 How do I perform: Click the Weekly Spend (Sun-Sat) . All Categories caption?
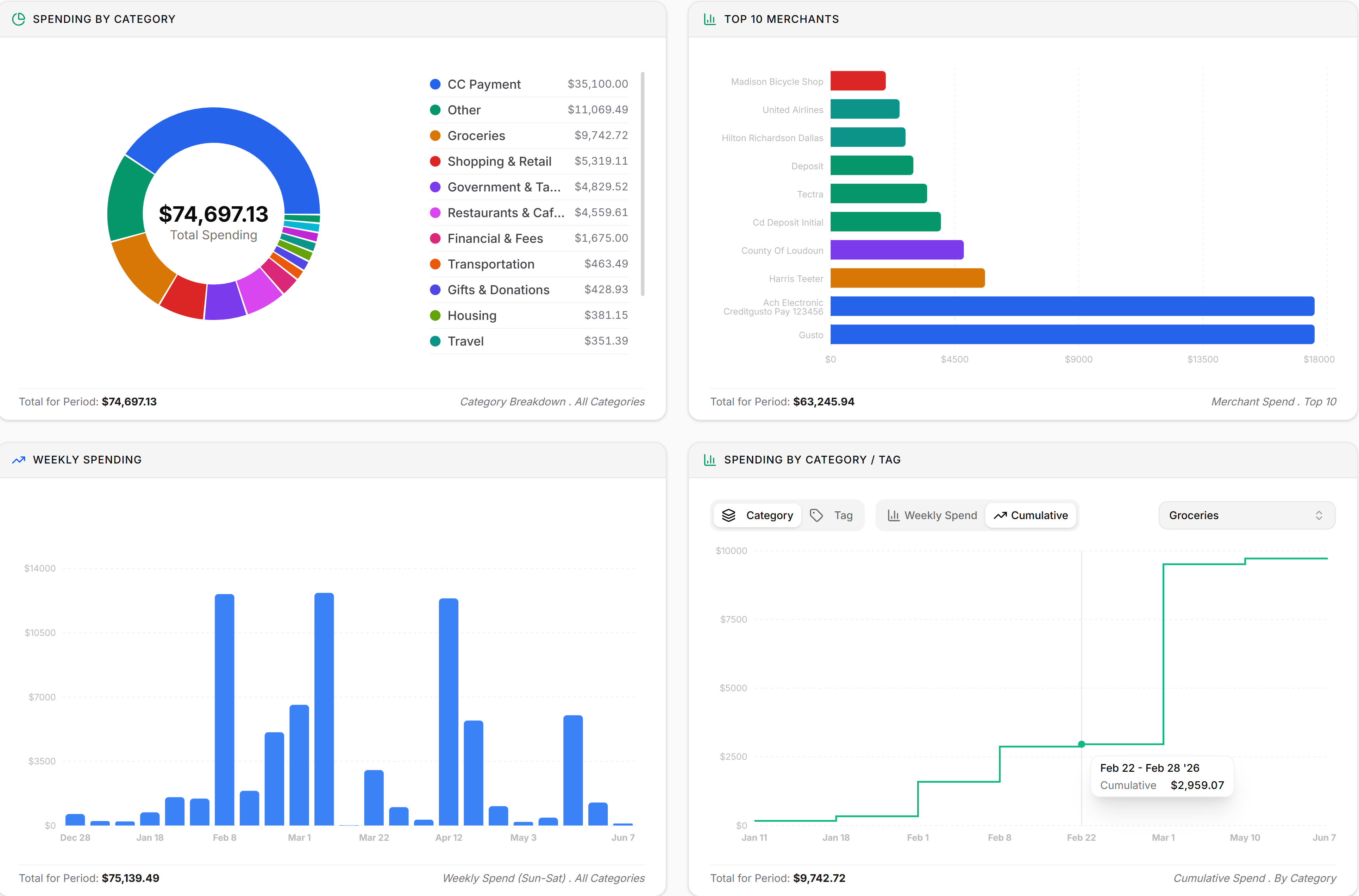544,878
